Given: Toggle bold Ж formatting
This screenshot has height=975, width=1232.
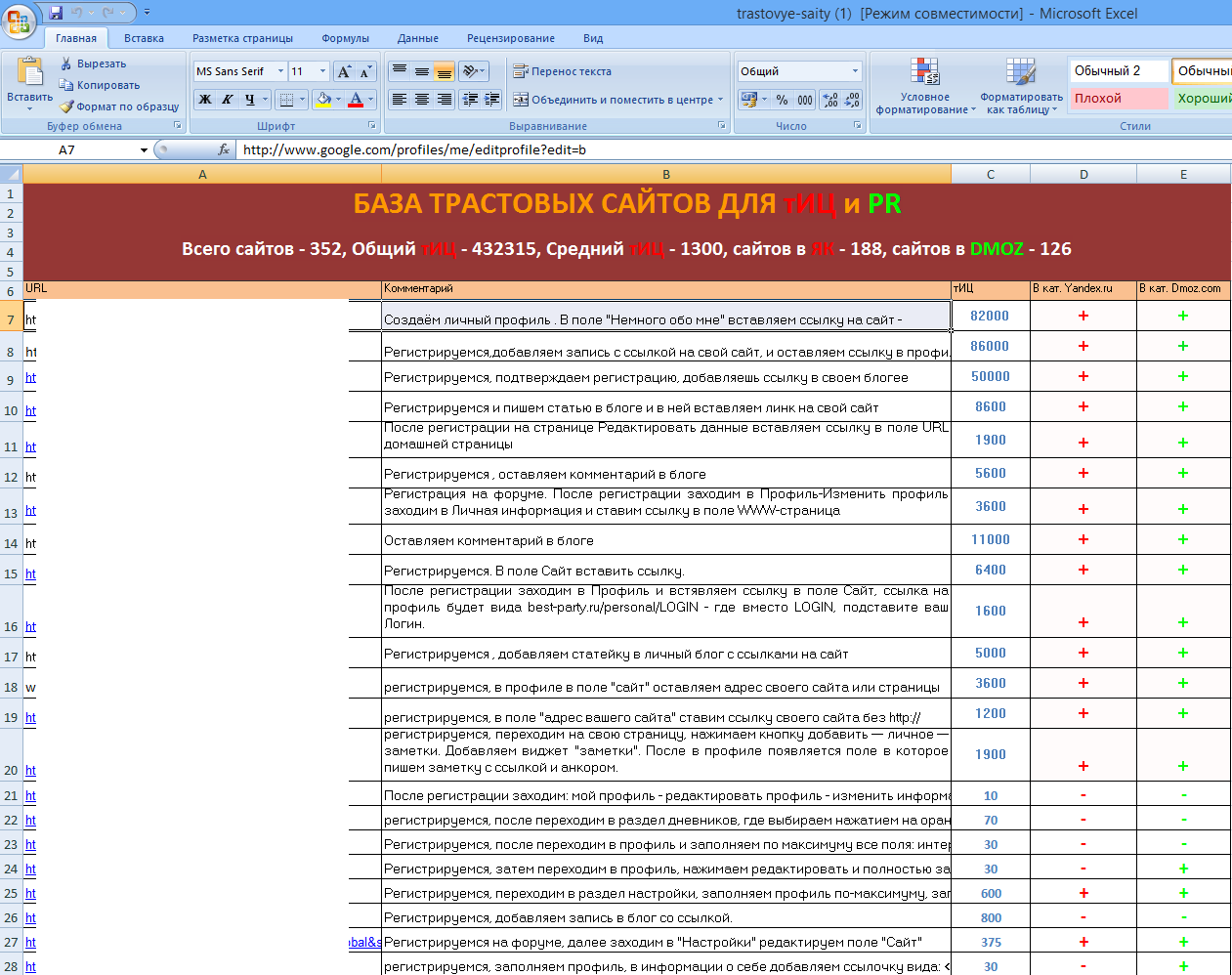Looking at the screenshot, I should [205, 100].
